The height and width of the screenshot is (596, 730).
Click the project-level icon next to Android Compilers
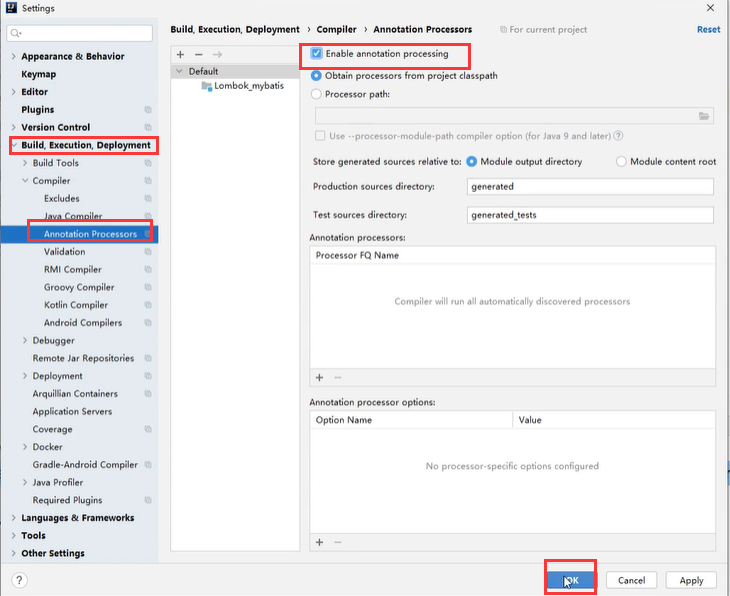(148, 323)
